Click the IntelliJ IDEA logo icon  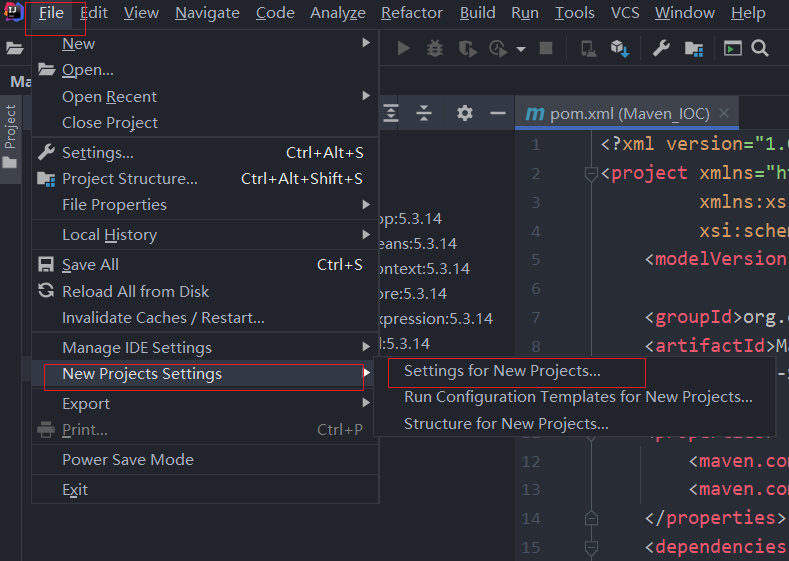pos(14,12)
